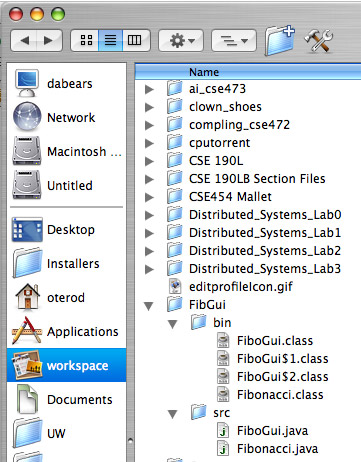Switch to icon view
This screenshot has width=361, height=462.
85,41
